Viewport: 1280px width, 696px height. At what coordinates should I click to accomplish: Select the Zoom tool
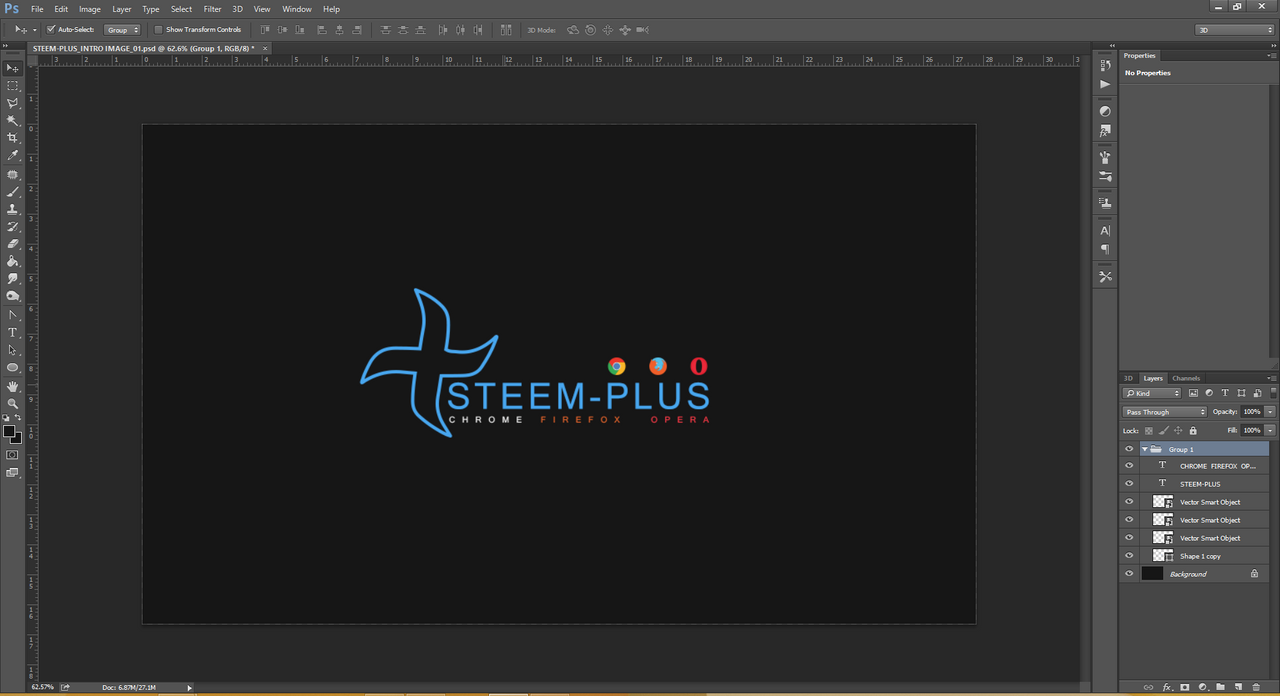[x=13, y=403]
